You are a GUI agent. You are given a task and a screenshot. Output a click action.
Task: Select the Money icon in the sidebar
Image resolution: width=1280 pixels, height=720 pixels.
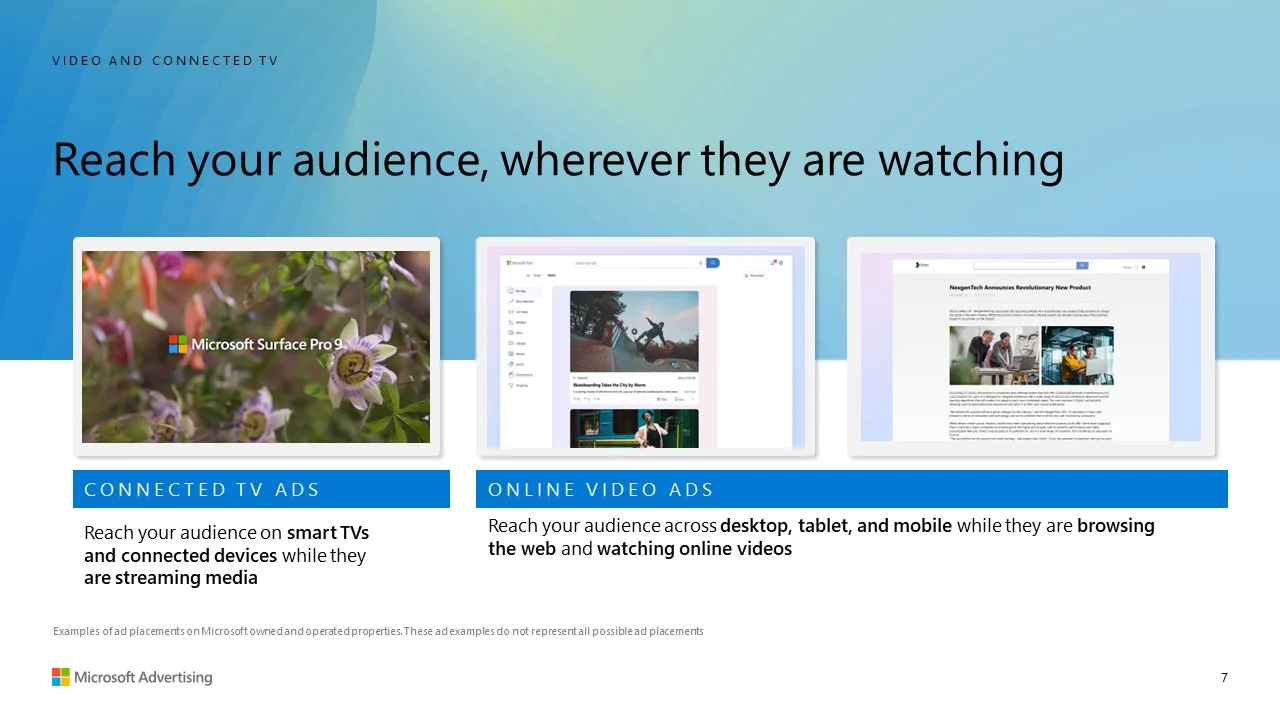pos(512,354)
